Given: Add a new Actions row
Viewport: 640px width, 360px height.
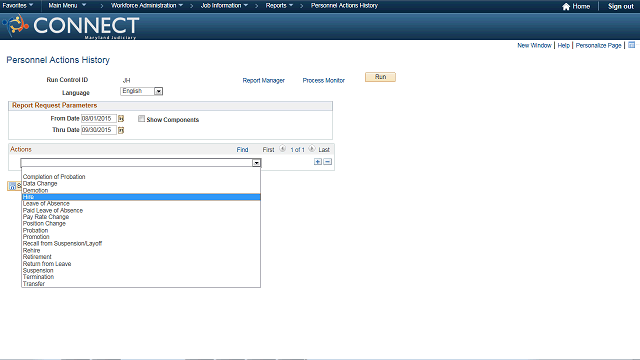Looking at the screenshot, I should (318, 162).
